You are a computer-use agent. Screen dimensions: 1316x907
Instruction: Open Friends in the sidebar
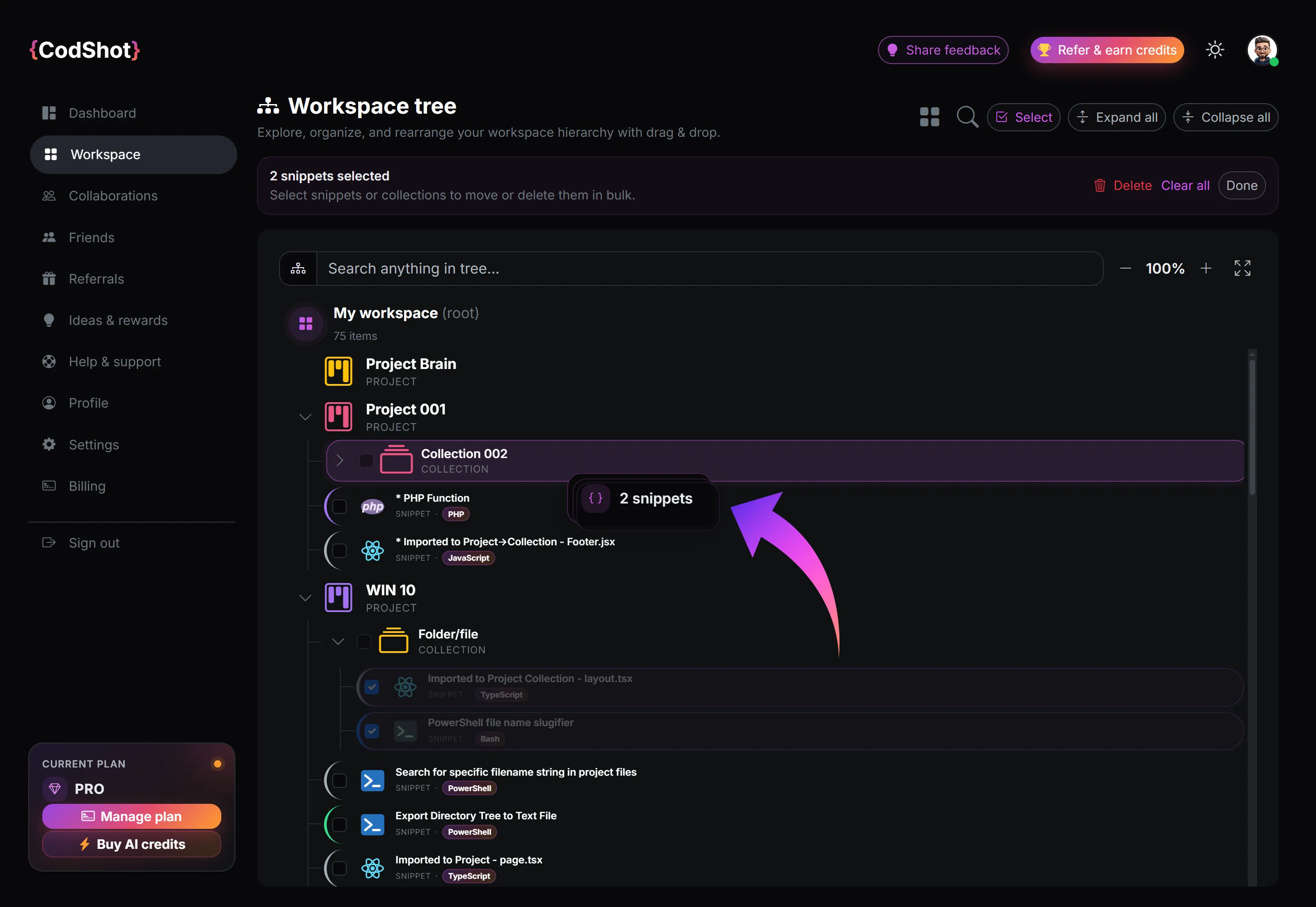(x=133, y=237)
